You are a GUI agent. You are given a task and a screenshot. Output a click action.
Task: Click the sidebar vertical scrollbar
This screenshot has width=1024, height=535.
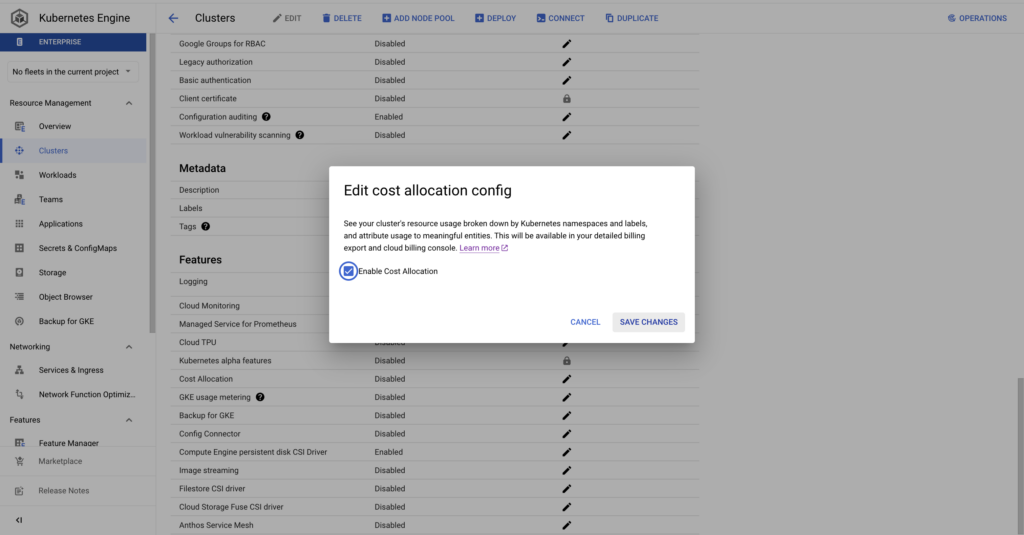click(152, 183)
